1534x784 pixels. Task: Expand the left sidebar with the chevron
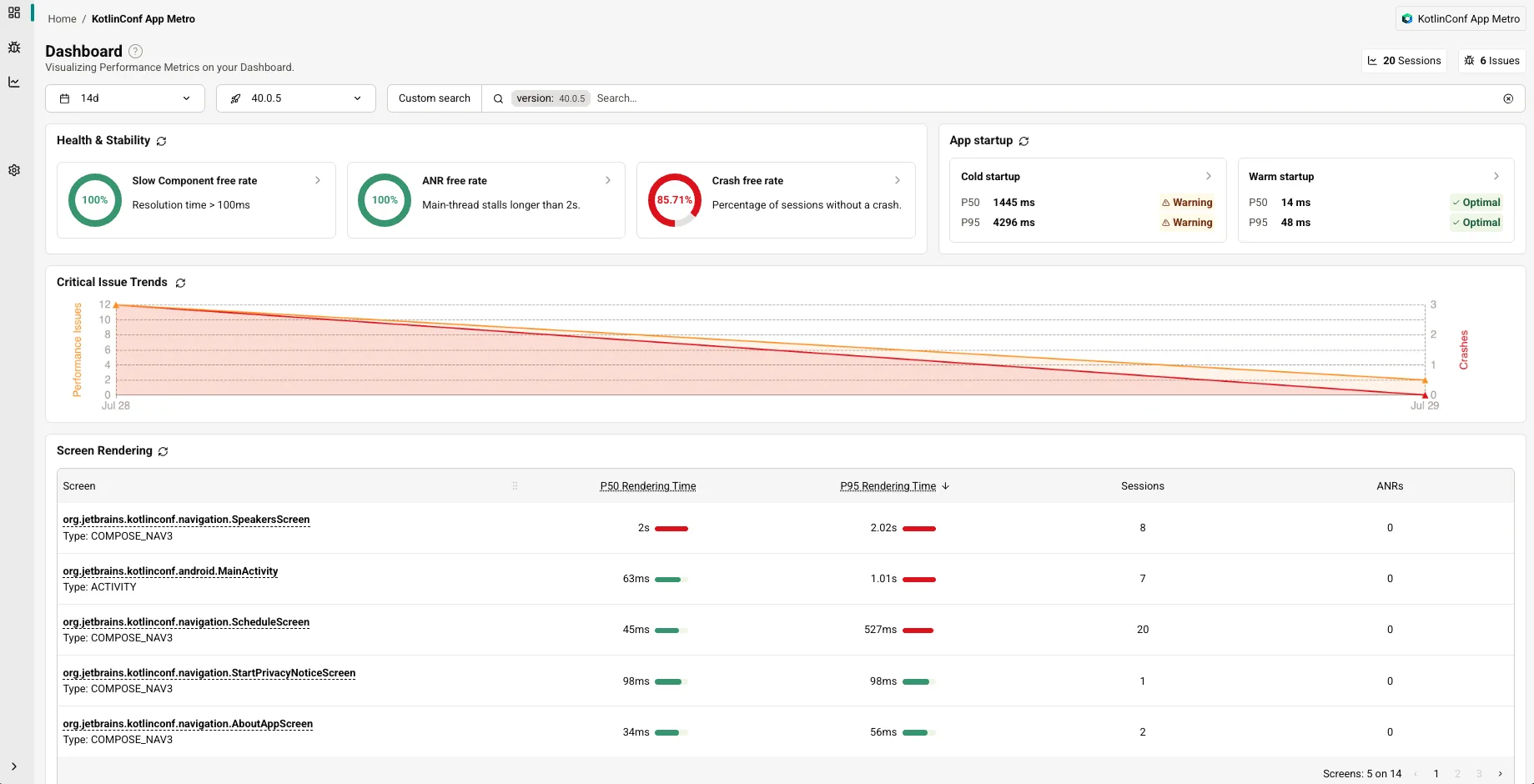tap(14, 766)
